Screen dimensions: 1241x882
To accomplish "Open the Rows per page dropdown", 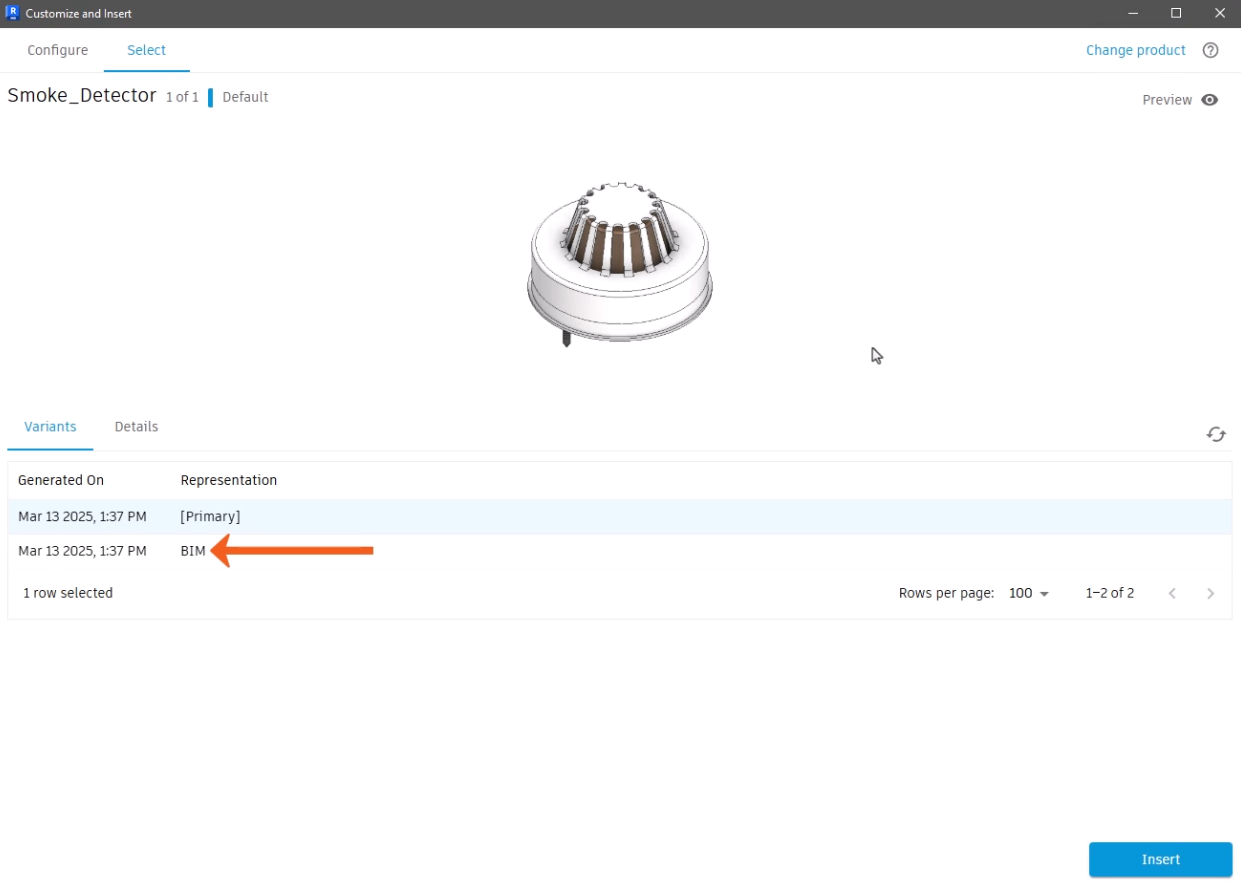I will pos(1028,593).
